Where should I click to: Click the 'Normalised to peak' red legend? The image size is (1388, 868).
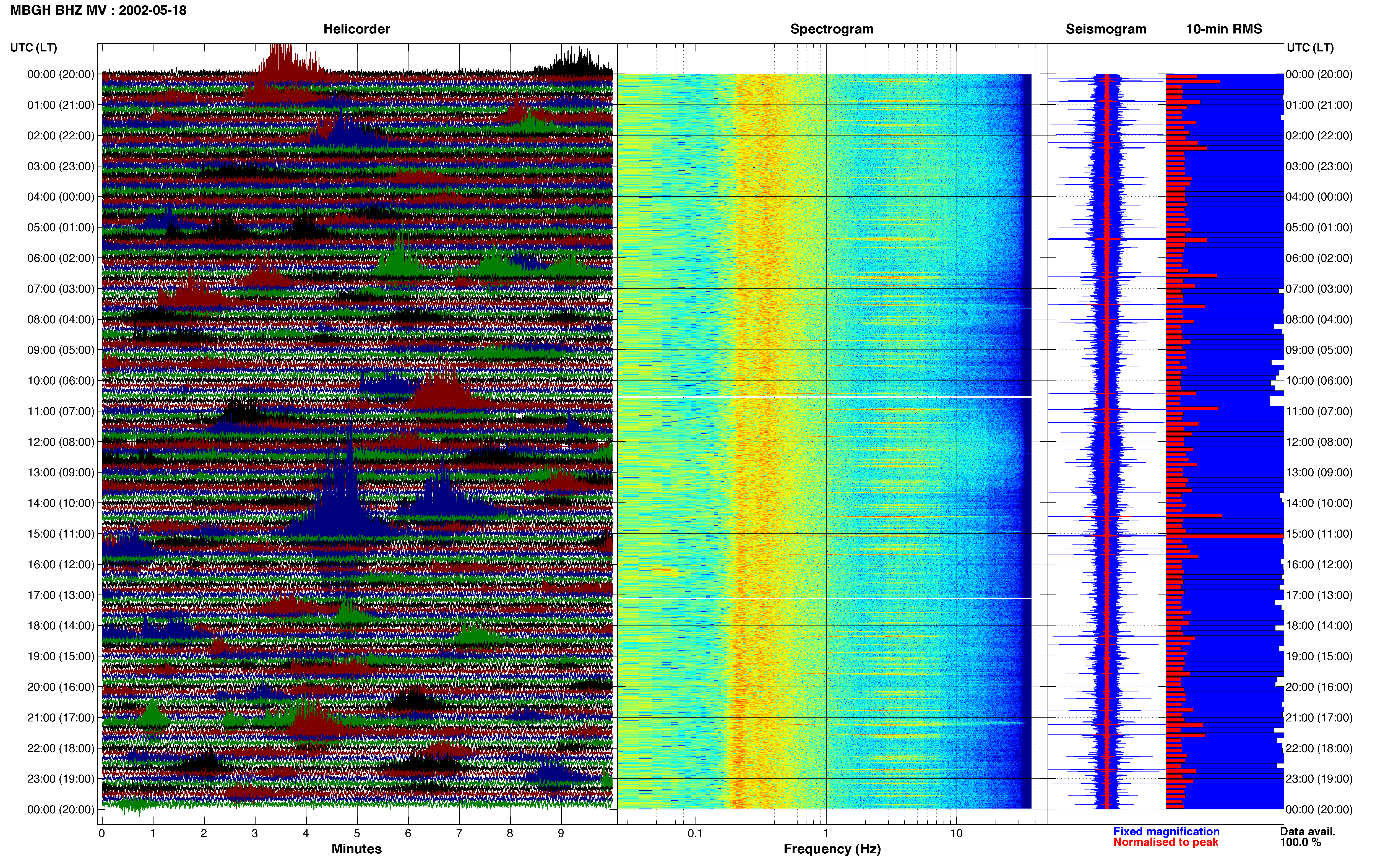click(x=1165, y=842)
